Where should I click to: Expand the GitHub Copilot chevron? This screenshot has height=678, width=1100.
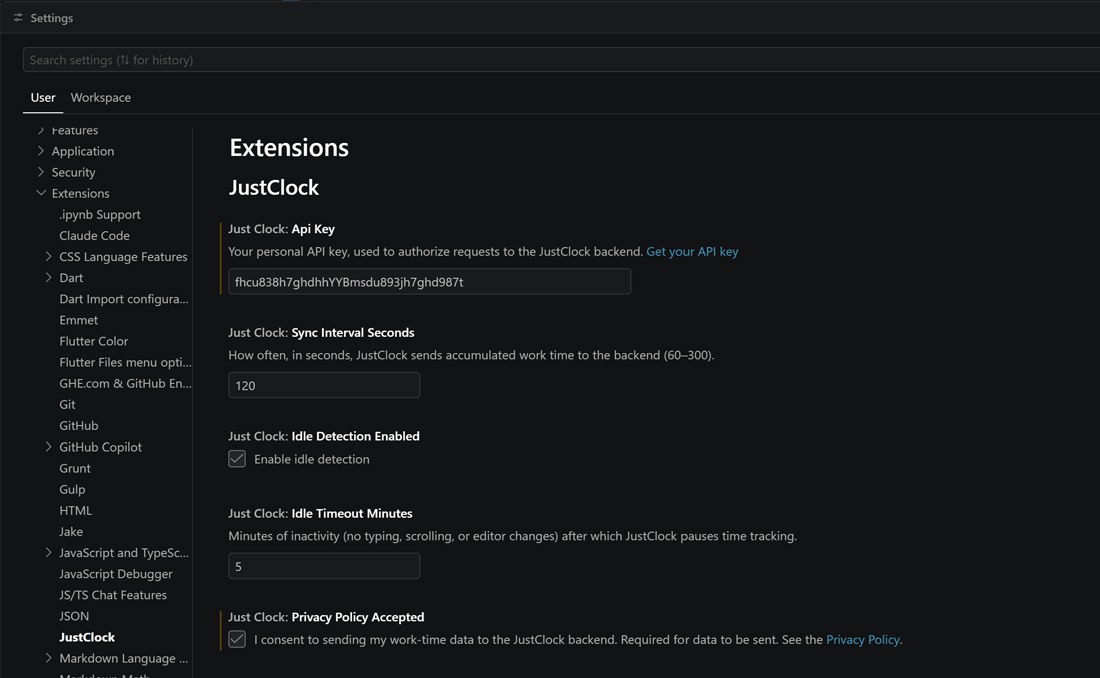tap(48, 447)
